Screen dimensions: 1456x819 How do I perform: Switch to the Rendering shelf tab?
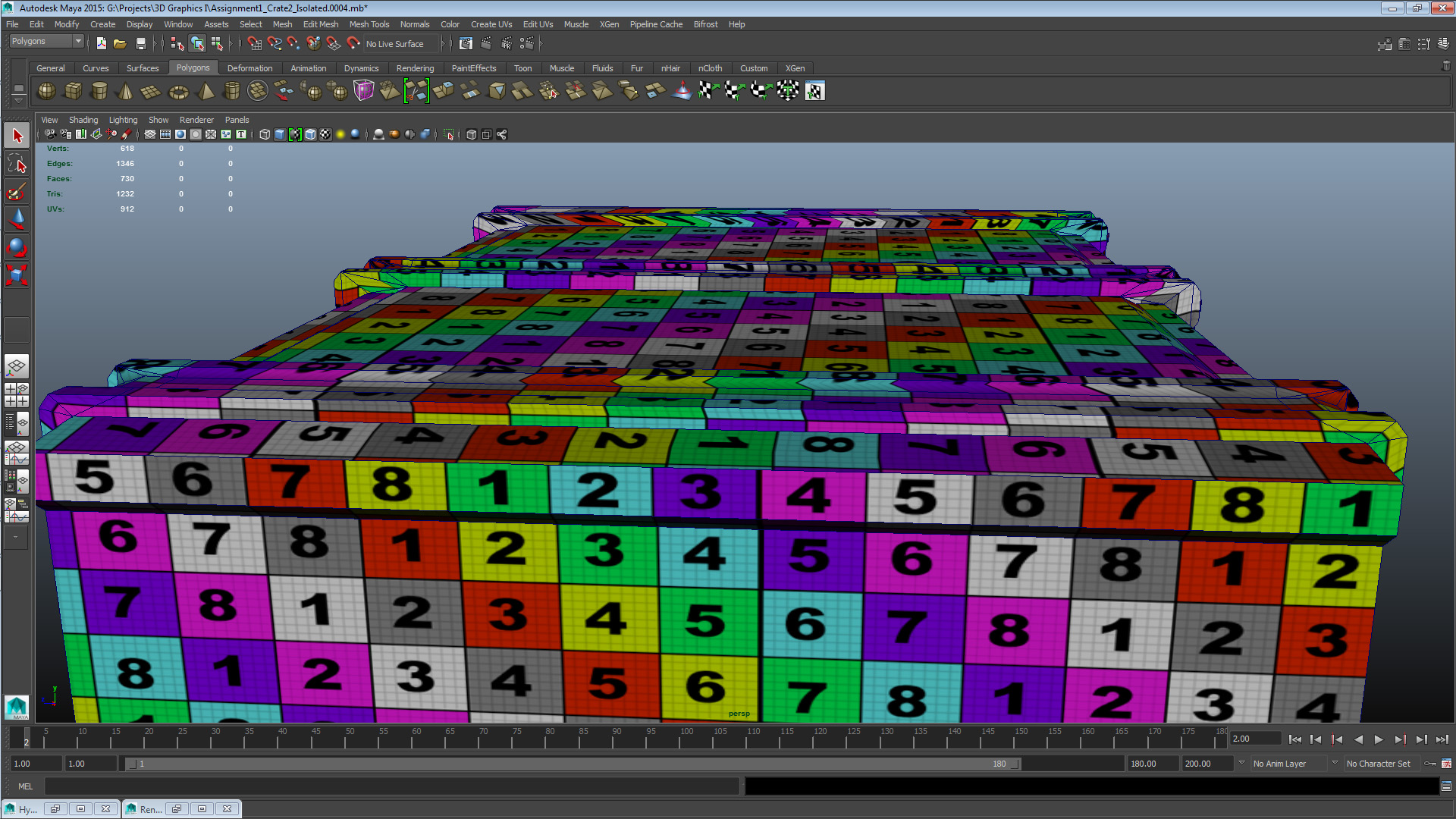tap(416, 68)
